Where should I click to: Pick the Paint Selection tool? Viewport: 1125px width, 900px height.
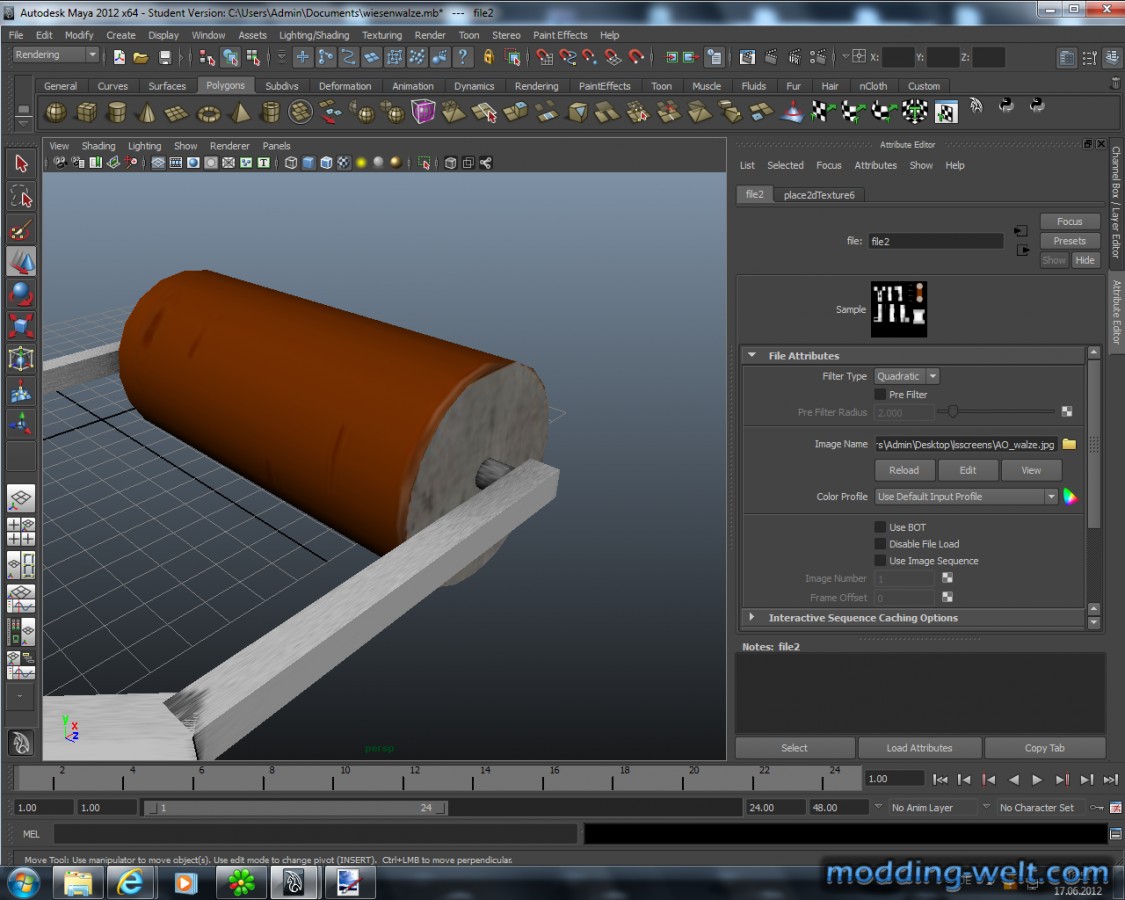click(x=21, y=229)
